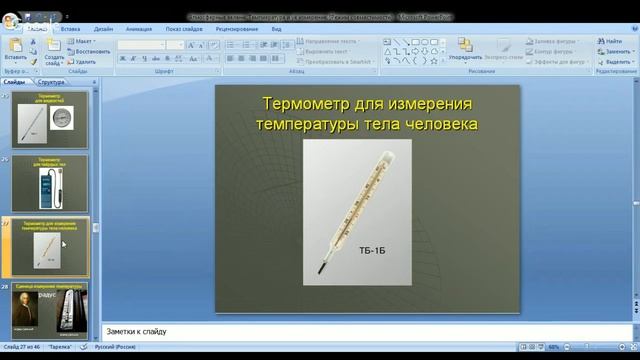Paste with the Вставить clipboard button

tap(16, 51)
